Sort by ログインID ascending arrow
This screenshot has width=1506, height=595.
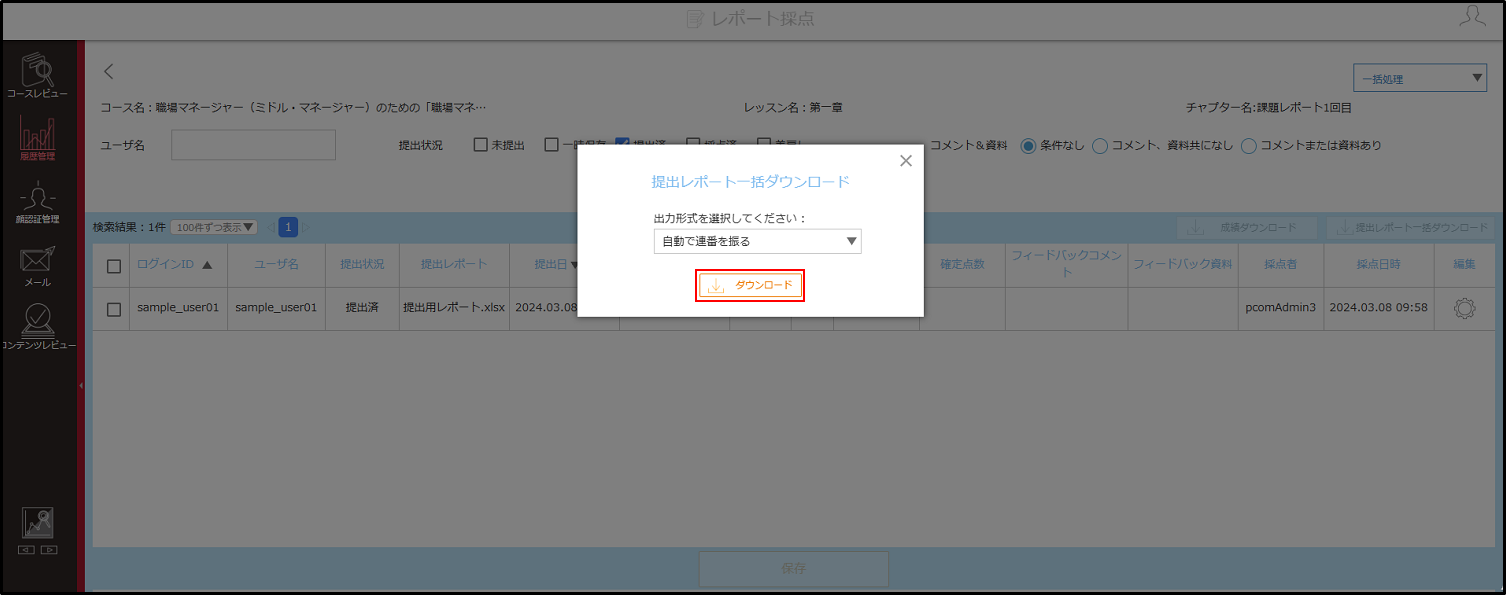[x=207, y=265]
